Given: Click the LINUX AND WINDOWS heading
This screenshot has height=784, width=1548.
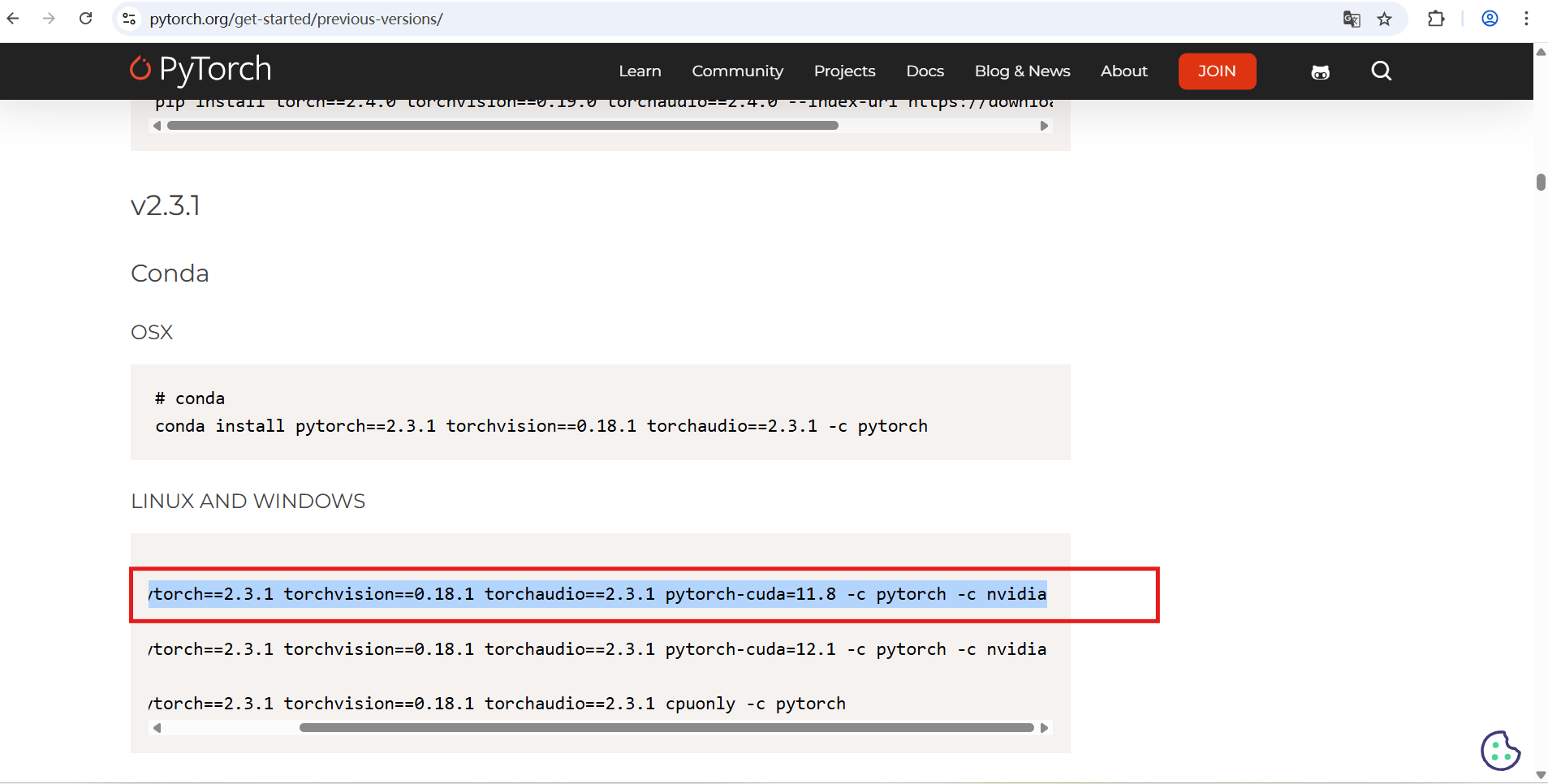Looking at the screenshot, I should 248,501.
